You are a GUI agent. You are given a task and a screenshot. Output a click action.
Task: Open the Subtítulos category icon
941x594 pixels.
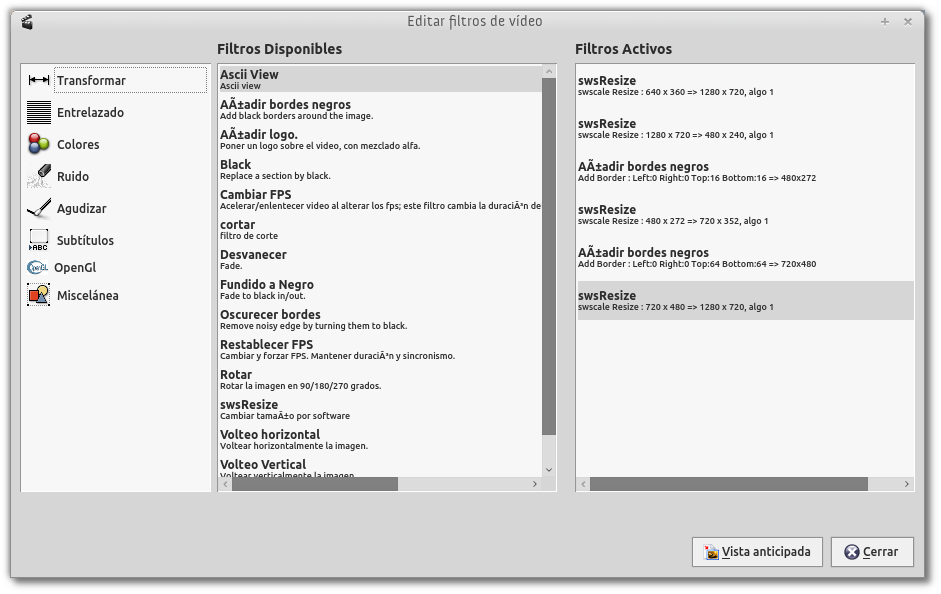pyautogui.click(x=39, y=240)
